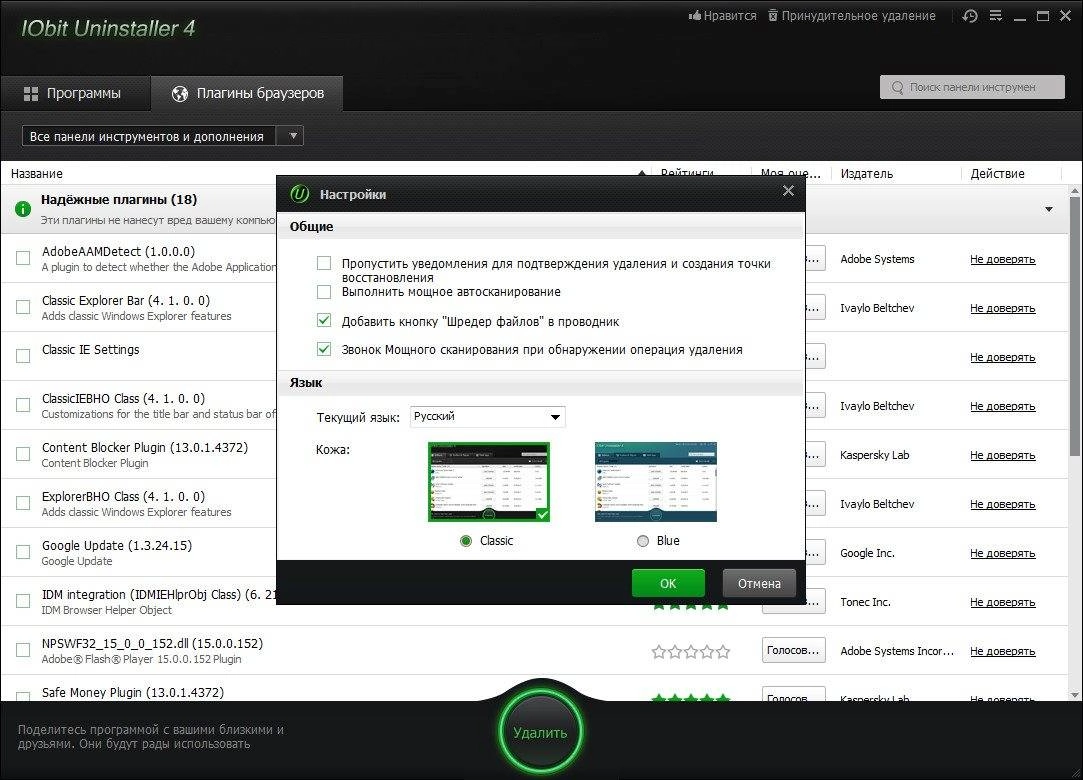Check the Content Blocker Plugin checkbox
The width and height of the screenshot is (1083, 780).
coord(23,454)
